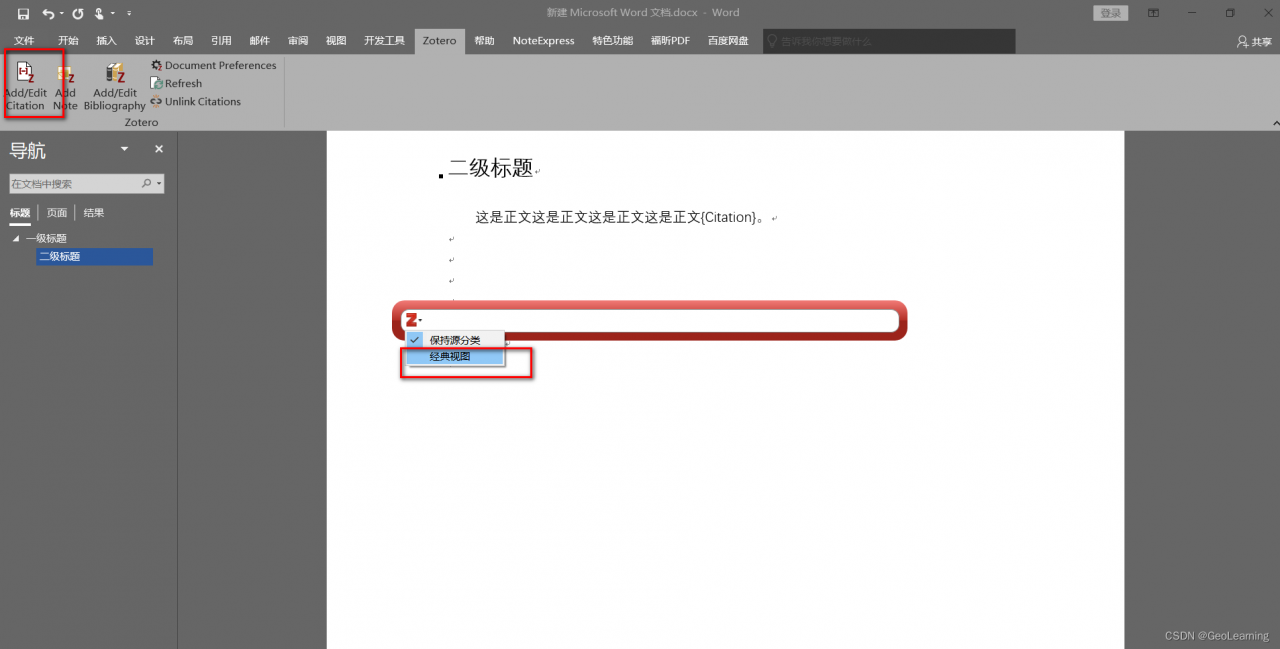Open the search options dropdown in navigation pane
Viewport: 1280px width, 649px height.
(x=158, y=183)
